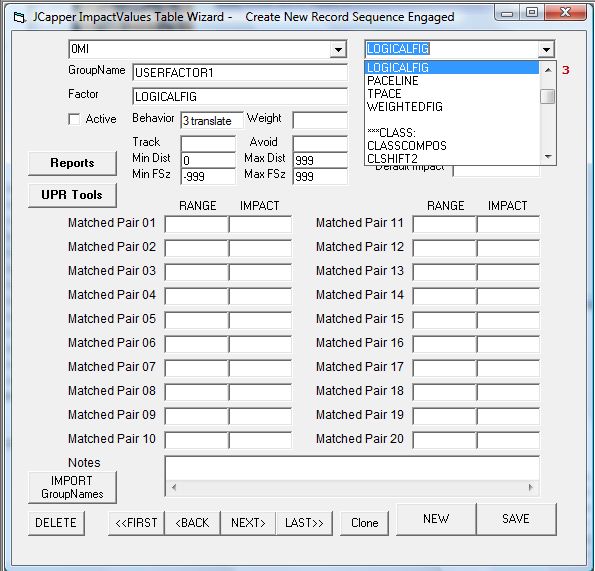Viewport: 595px width, 571px height.
Task: Click the SAVE button
Action: click(x=516, y=519)
